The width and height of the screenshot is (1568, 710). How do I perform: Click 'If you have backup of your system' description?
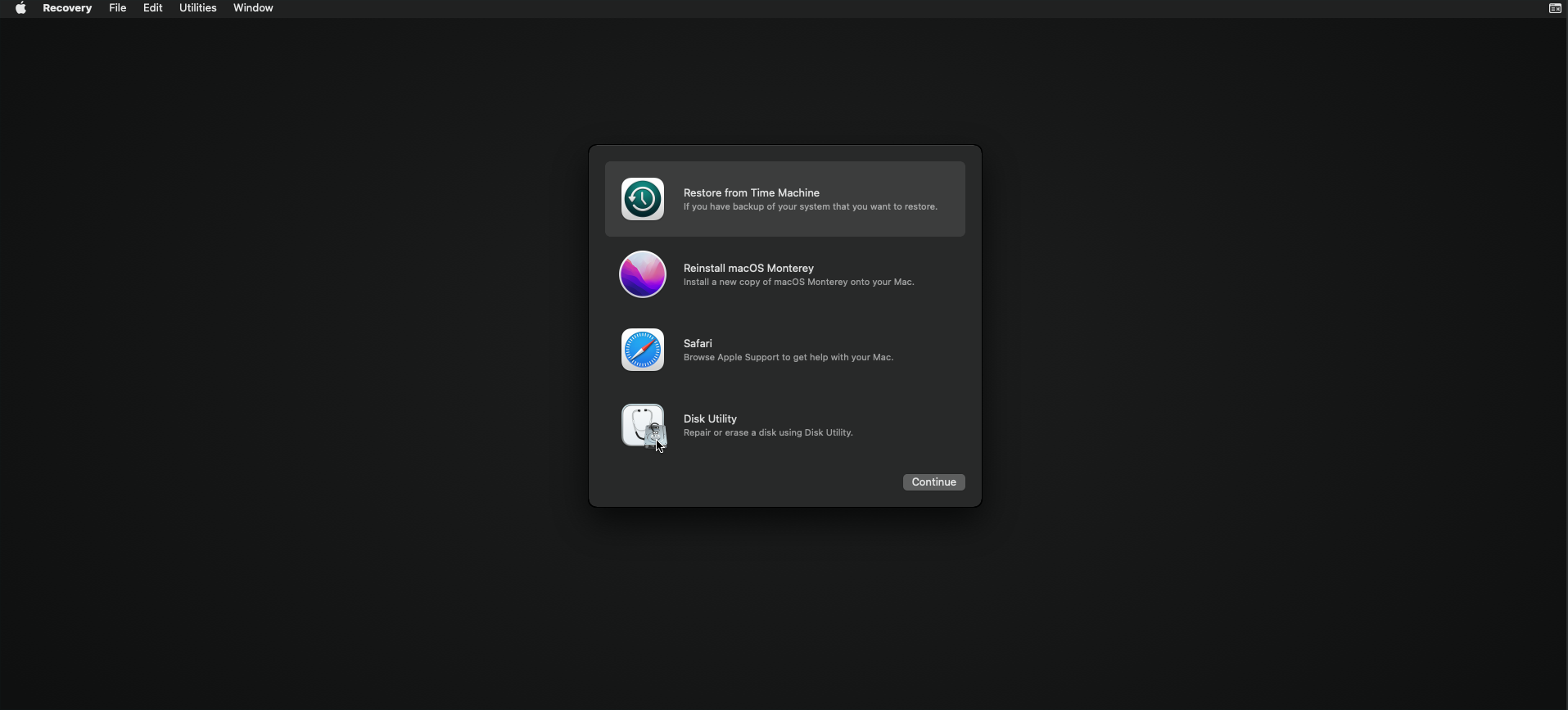coord(811,207)
